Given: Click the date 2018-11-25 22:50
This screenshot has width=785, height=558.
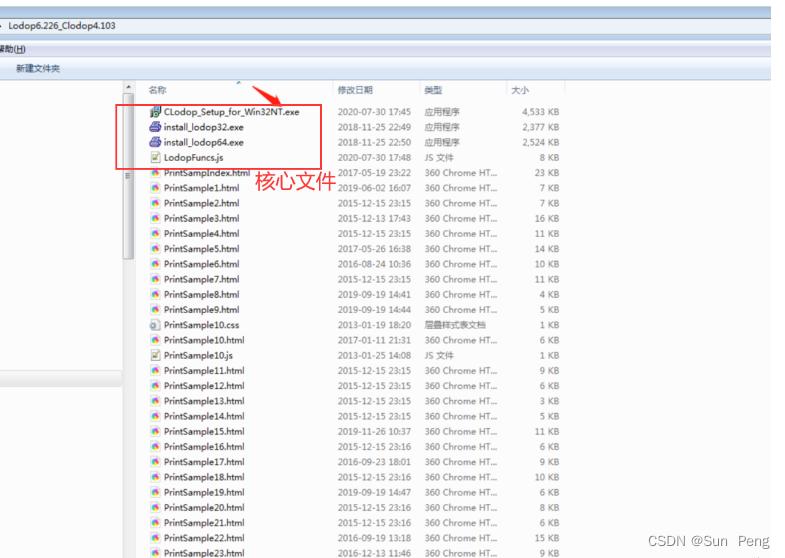Looking at the screenshot, I should [x=374, y=143].
